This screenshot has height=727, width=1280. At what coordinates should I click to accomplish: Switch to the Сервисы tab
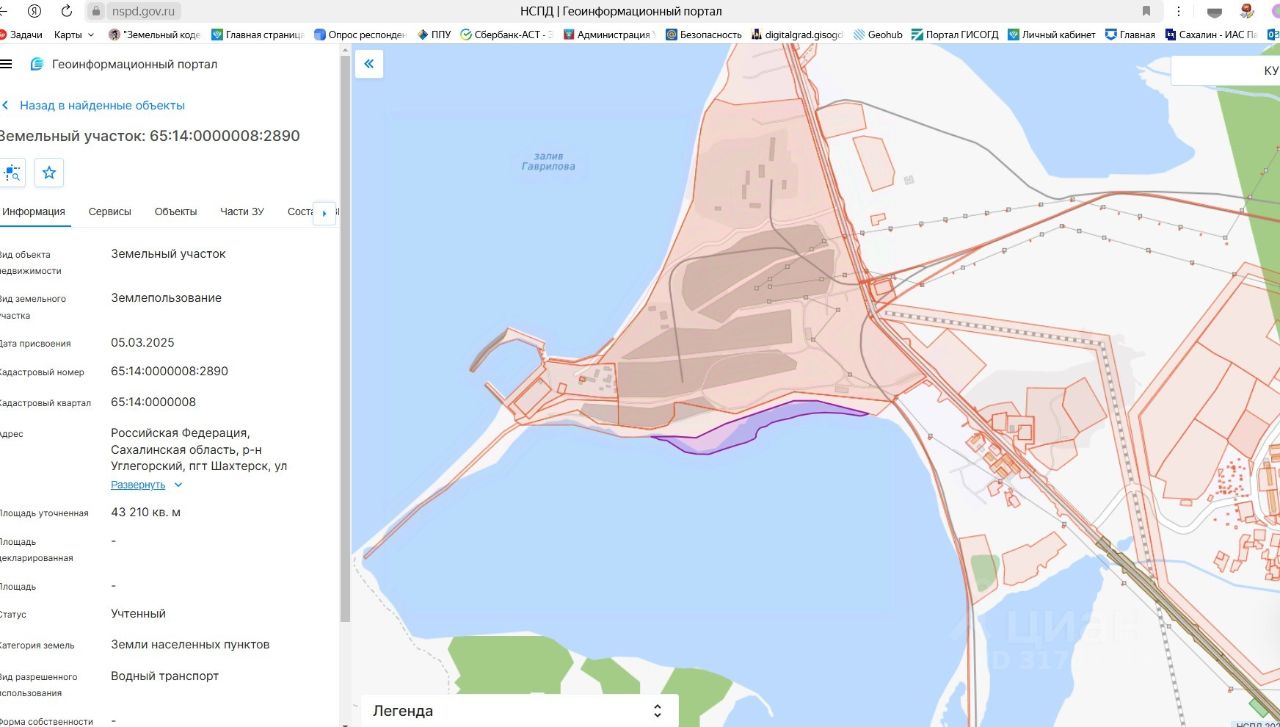coord(110,211)
